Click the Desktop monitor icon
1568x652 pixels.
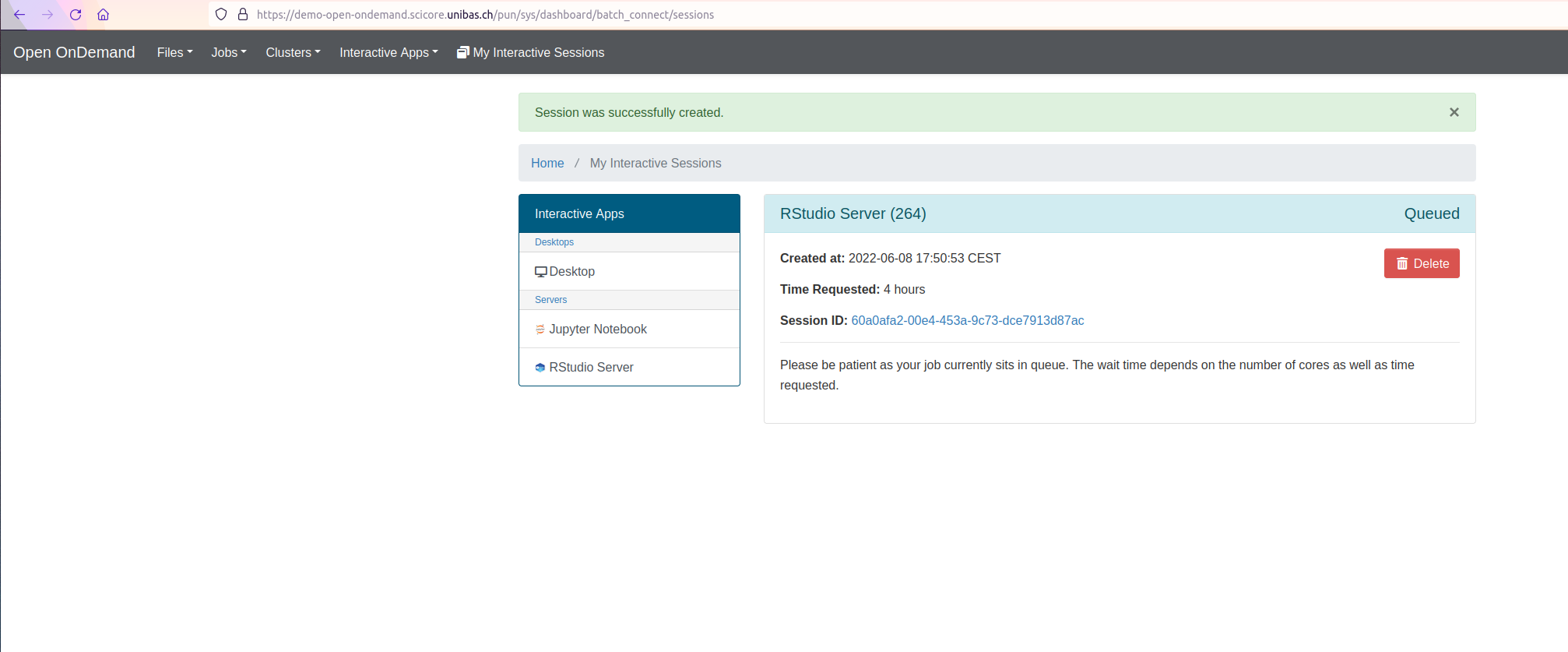[541, 272]
